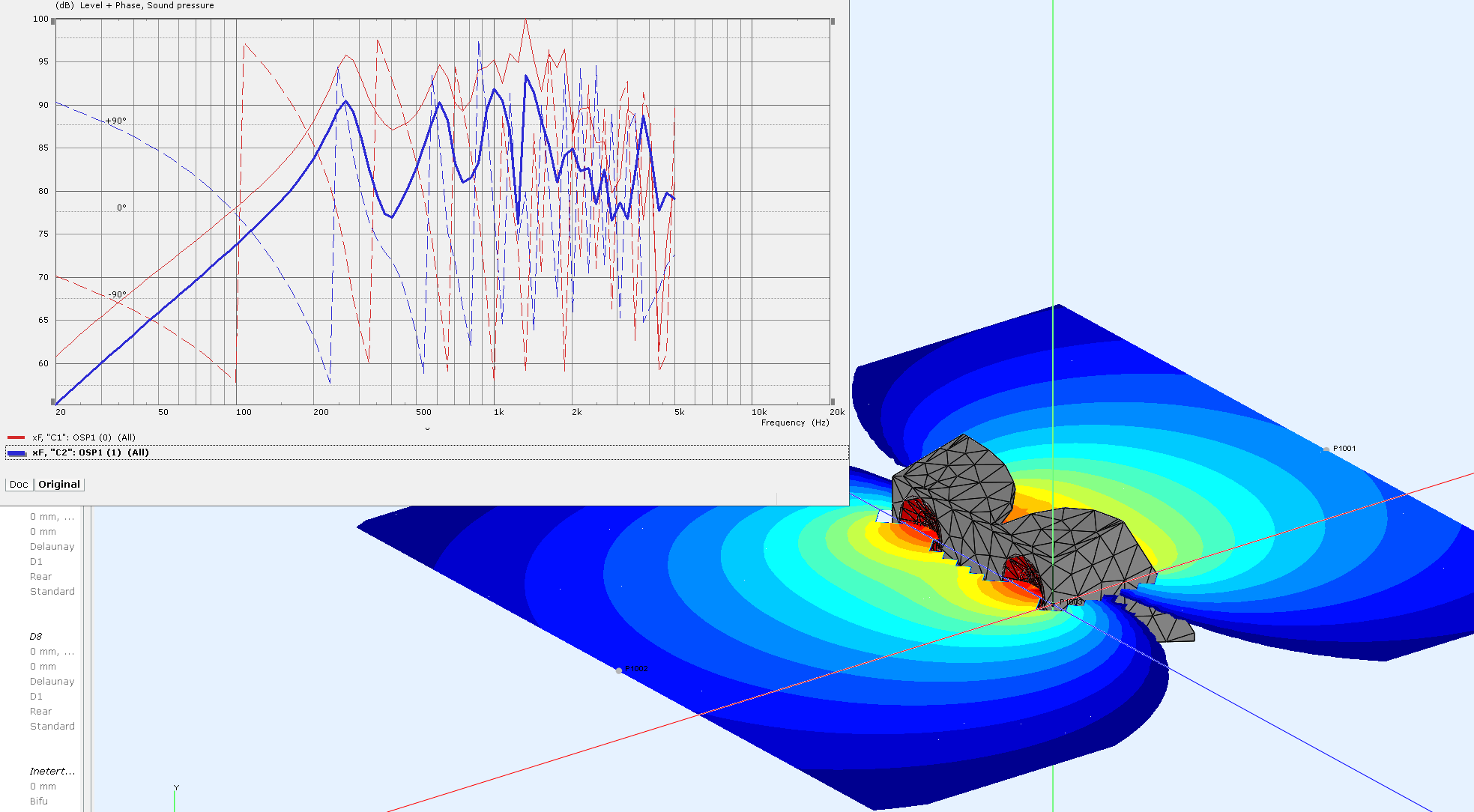Click the +90° phase label on the graph

pos(115,121)
